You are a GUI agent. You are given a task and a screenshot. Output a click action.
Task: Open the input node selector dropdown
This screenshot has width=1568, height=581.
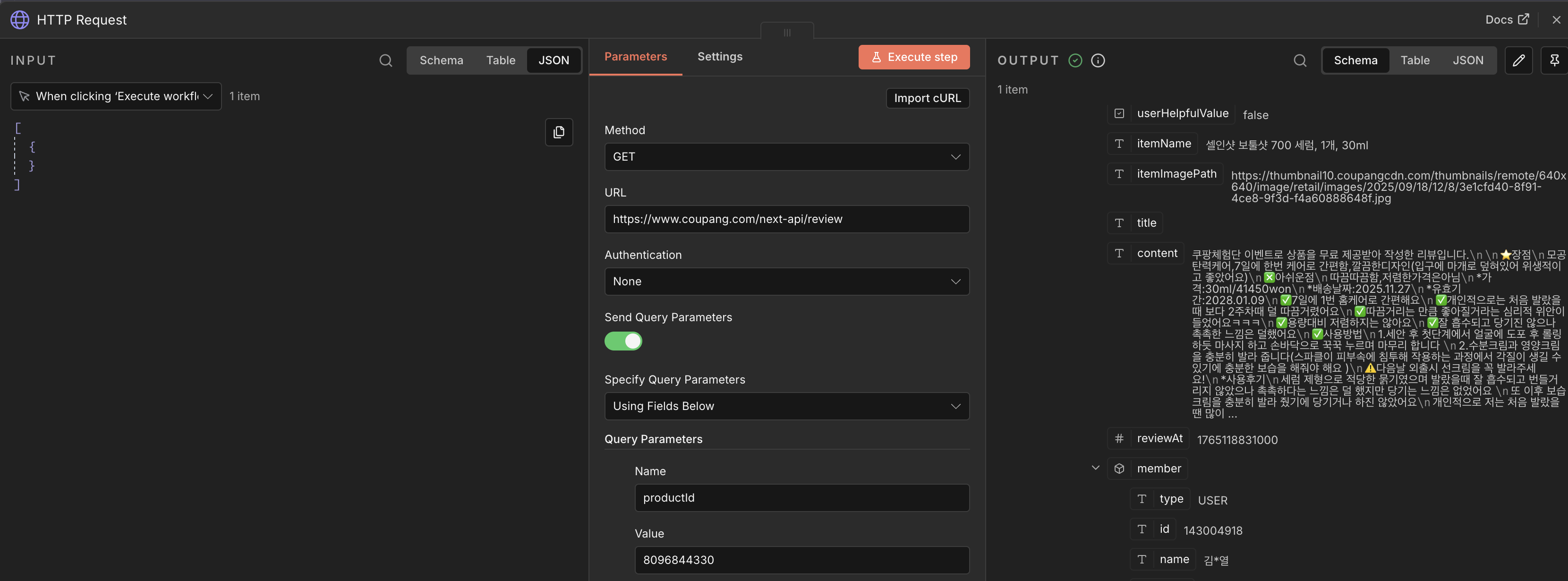116,96
